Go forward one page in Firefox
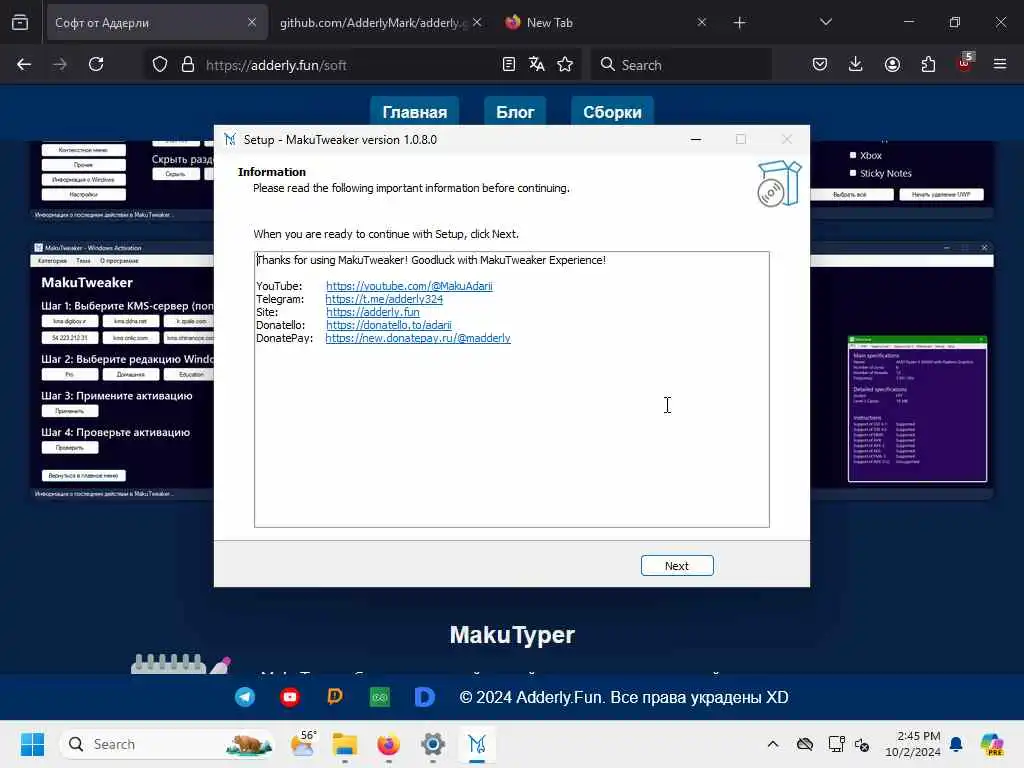 [60, 64]
